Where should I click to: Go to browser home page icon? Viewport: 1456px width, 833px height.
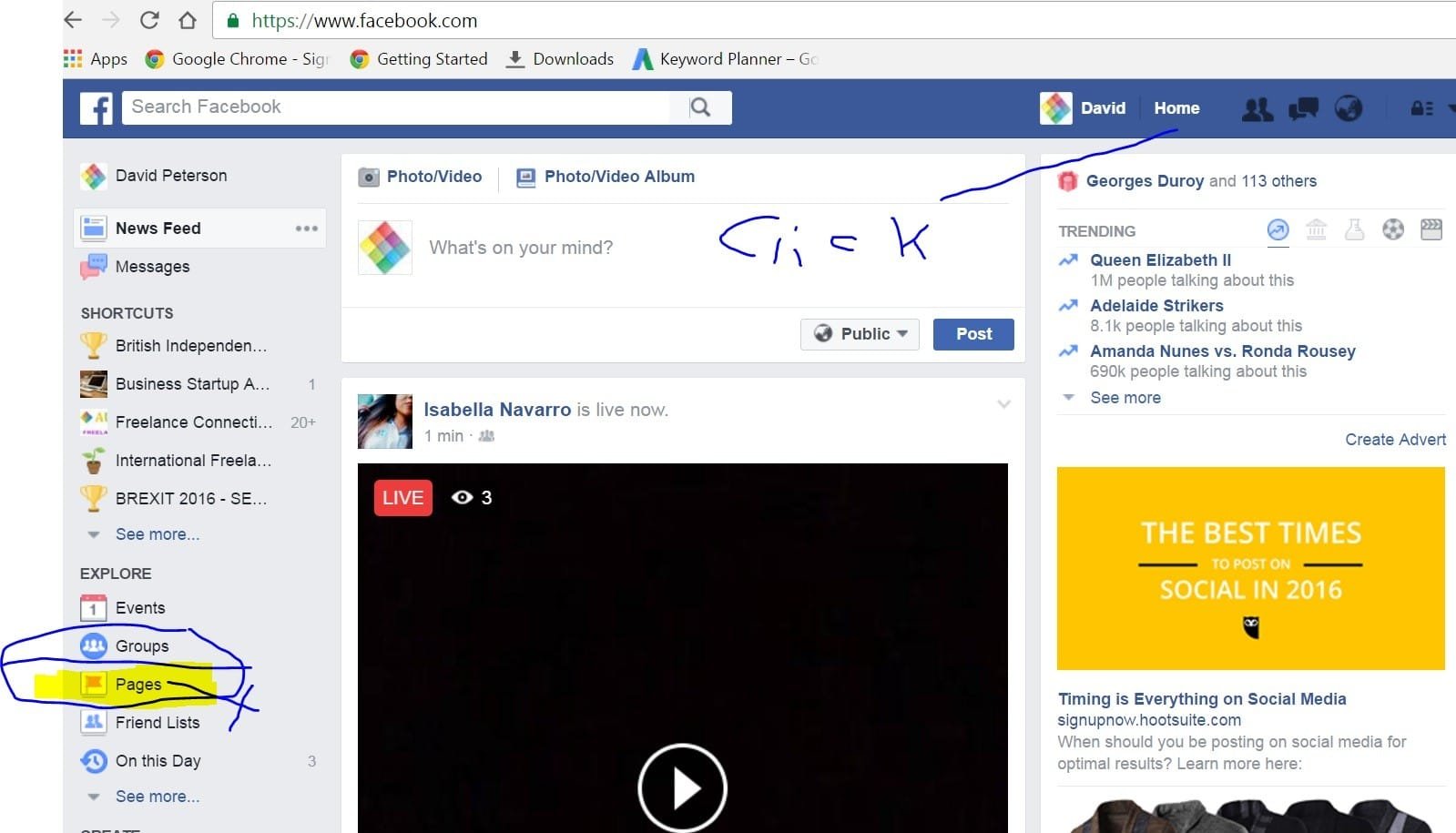click(188, 20)
